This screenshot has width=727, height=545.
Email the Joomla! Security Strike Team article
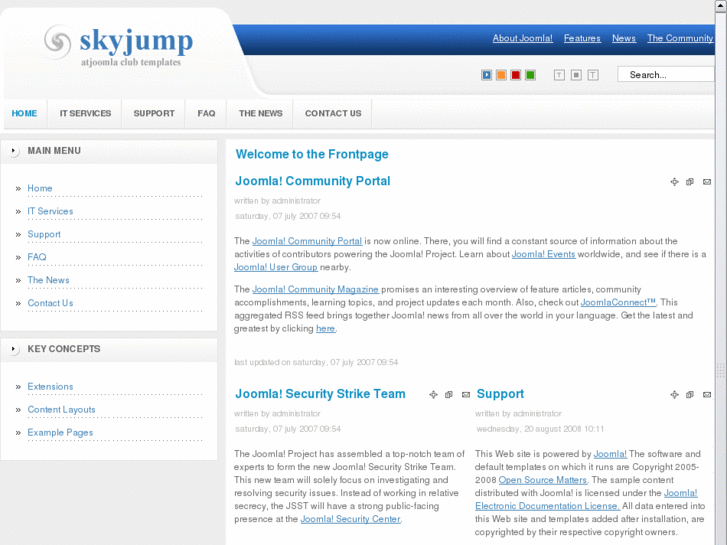coord(466,395)
